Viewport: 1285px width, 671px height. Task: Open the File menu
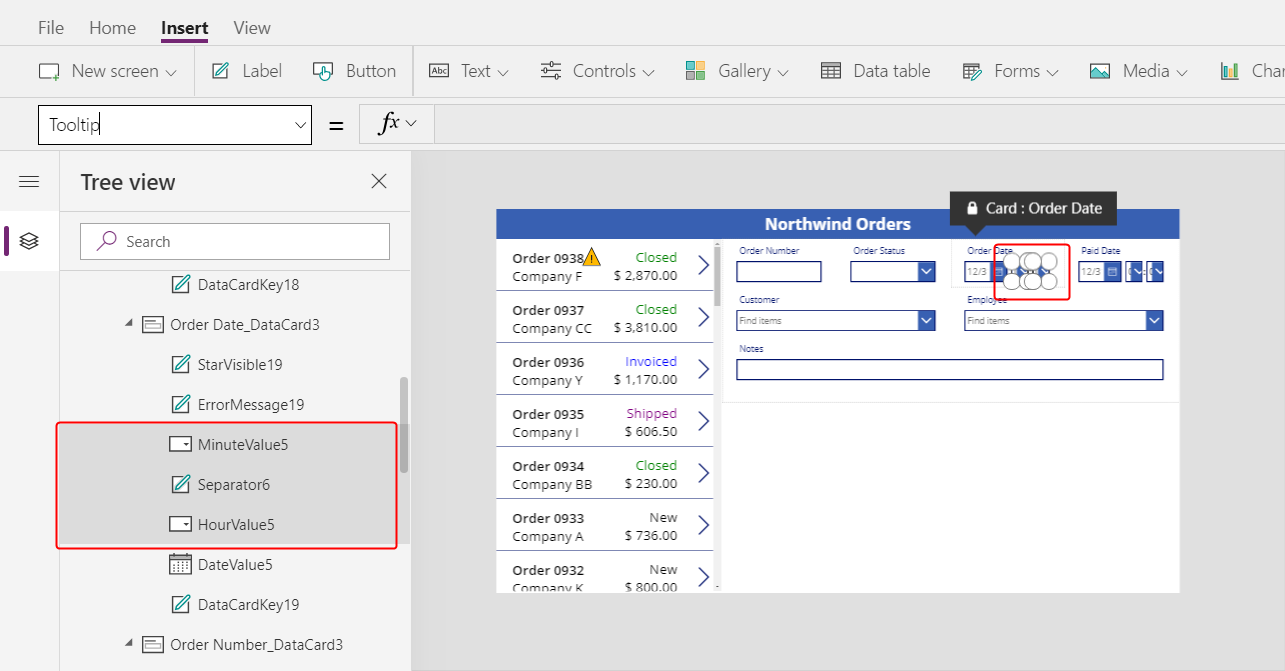pos(50,27)
